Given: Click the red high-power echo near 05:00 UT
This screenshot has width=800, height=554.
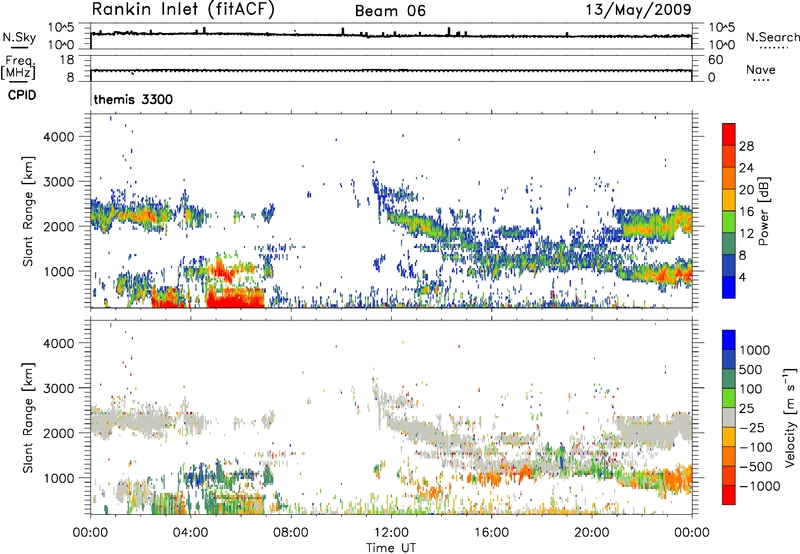Looking at the screenshot, I should pos(235,297).
